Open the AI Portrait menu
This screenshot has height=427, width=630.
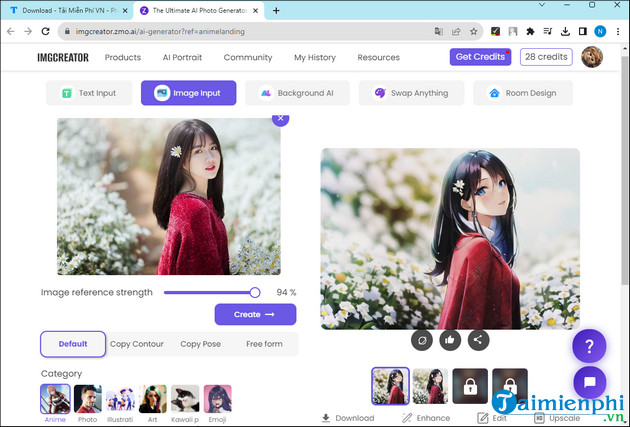(182, 57)
